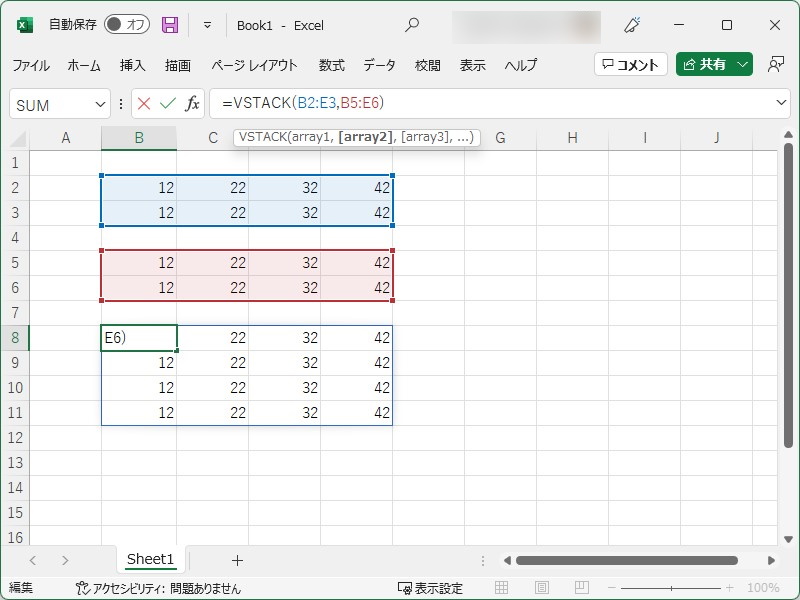
Task: Click the 共有 share button
Action: pyautogui.click(x=705, y=64)
